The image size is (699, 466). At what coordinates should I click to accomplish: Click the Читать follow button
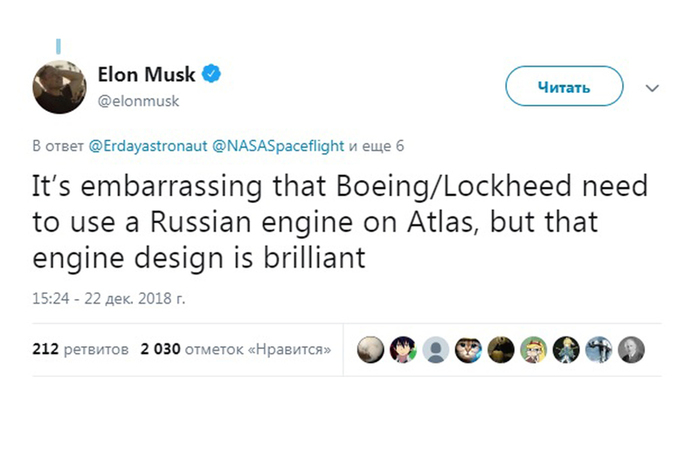[x=564, y=86]
